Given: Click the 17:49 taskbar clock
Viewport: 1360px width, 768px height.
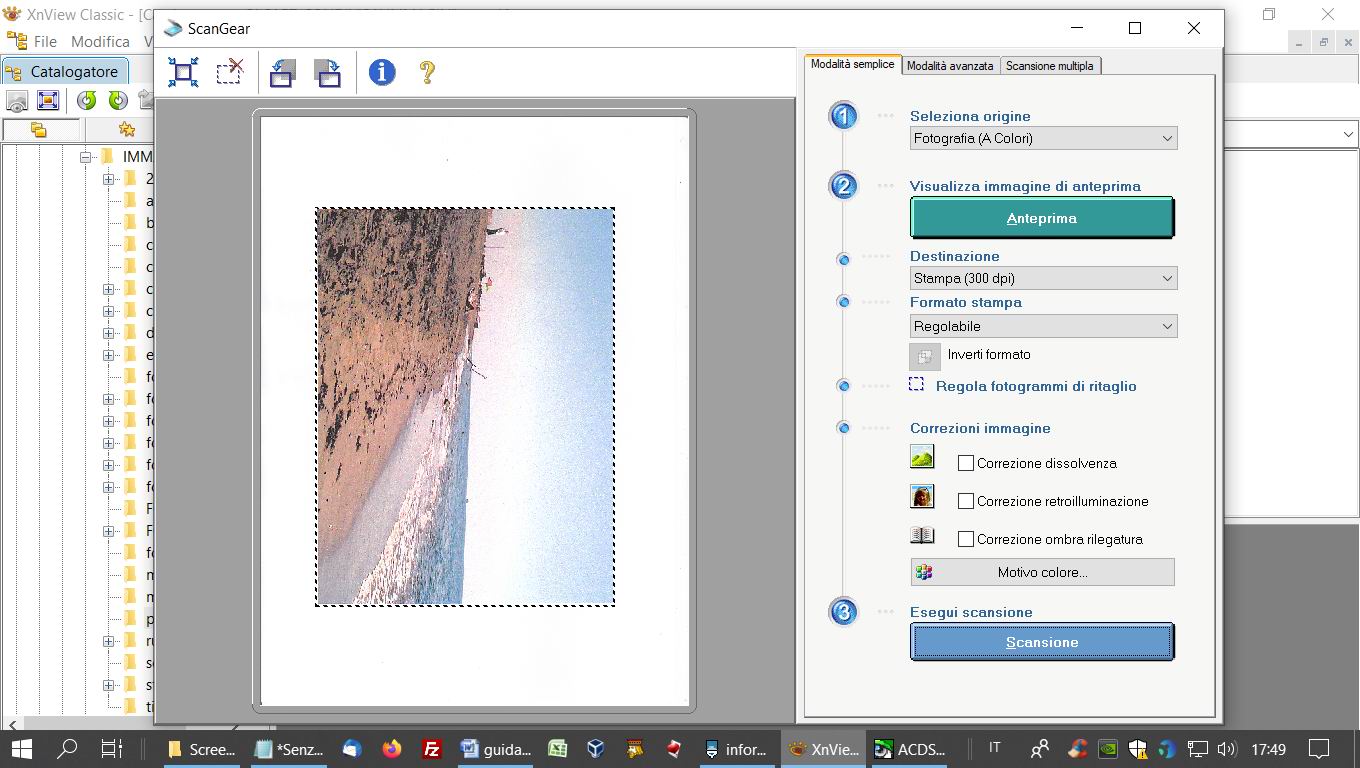Looking at the screenshot, I should 1268,748.
